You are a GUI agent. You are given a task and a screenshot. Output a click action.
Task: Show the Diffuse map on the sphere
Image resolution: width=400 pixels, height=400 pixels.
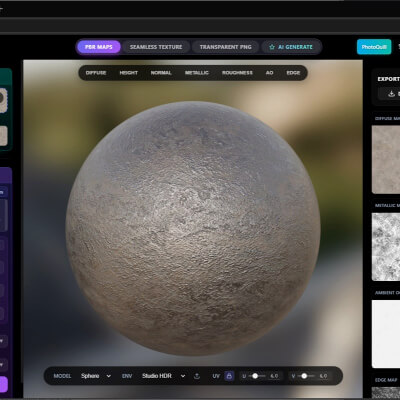click(x=96, y=73)
